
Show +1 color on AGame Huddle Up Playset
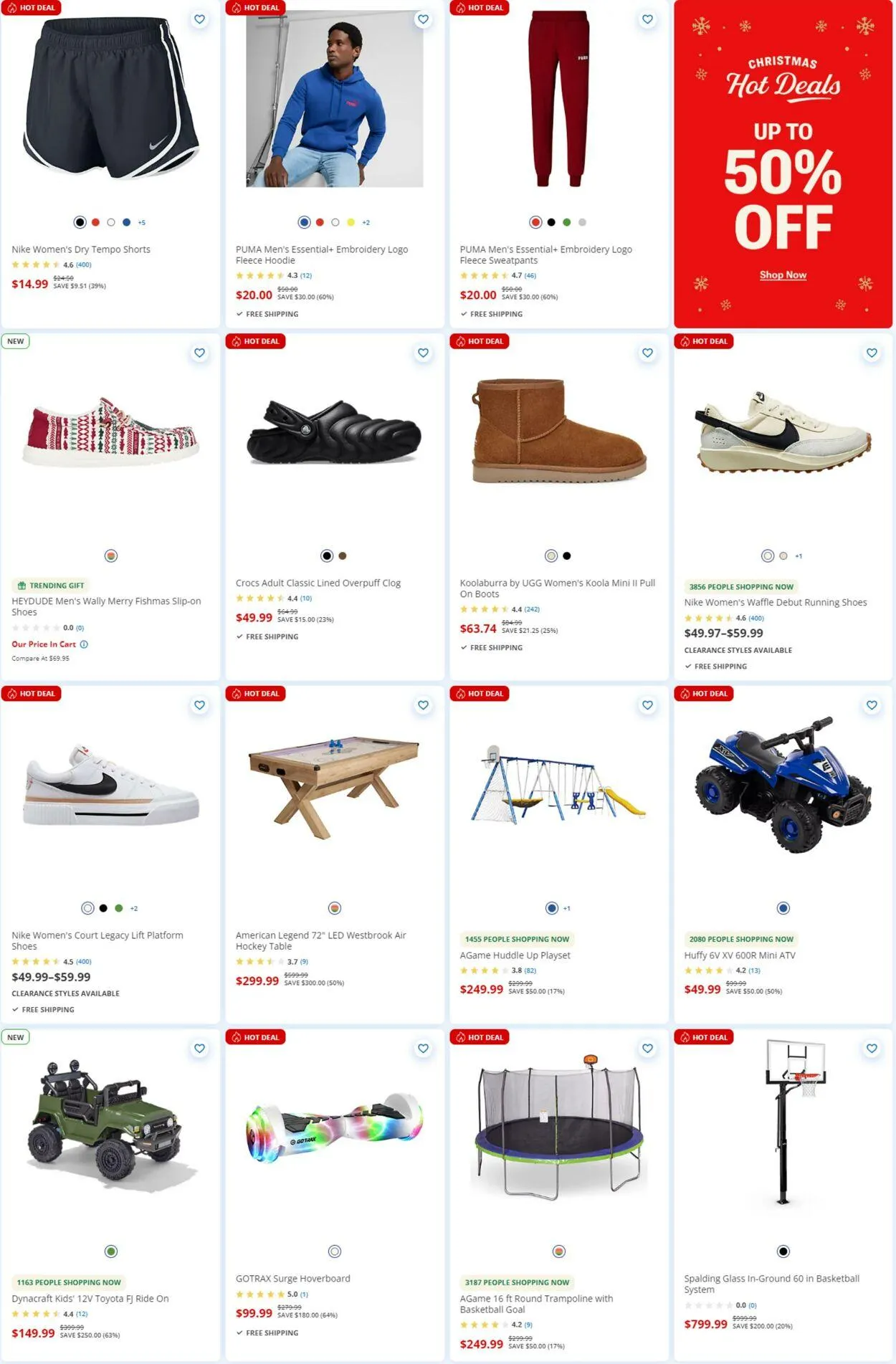[x=566, y=909]
